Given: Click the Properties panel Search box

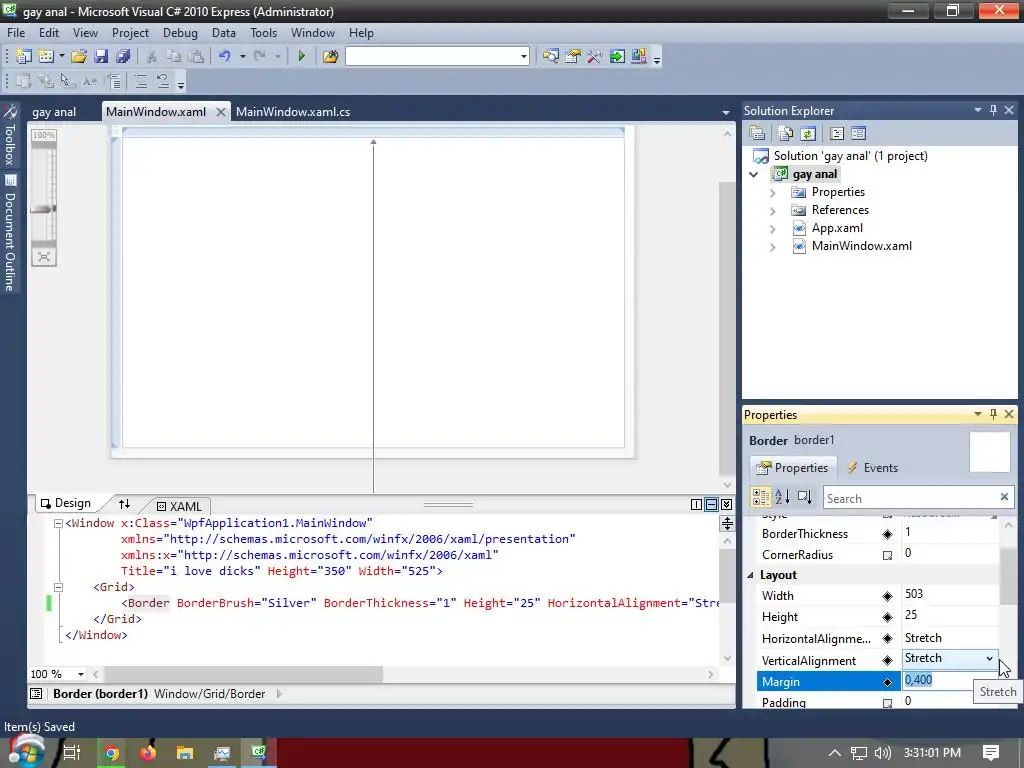Looking at the screenshot, I should [x=910, y=498].
